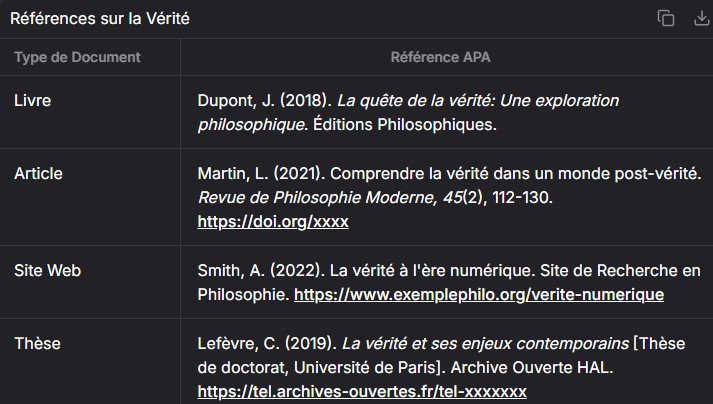Click the "Type de Document" column header
This screenshot has width=713, height=404.
(x=77, y=57)
